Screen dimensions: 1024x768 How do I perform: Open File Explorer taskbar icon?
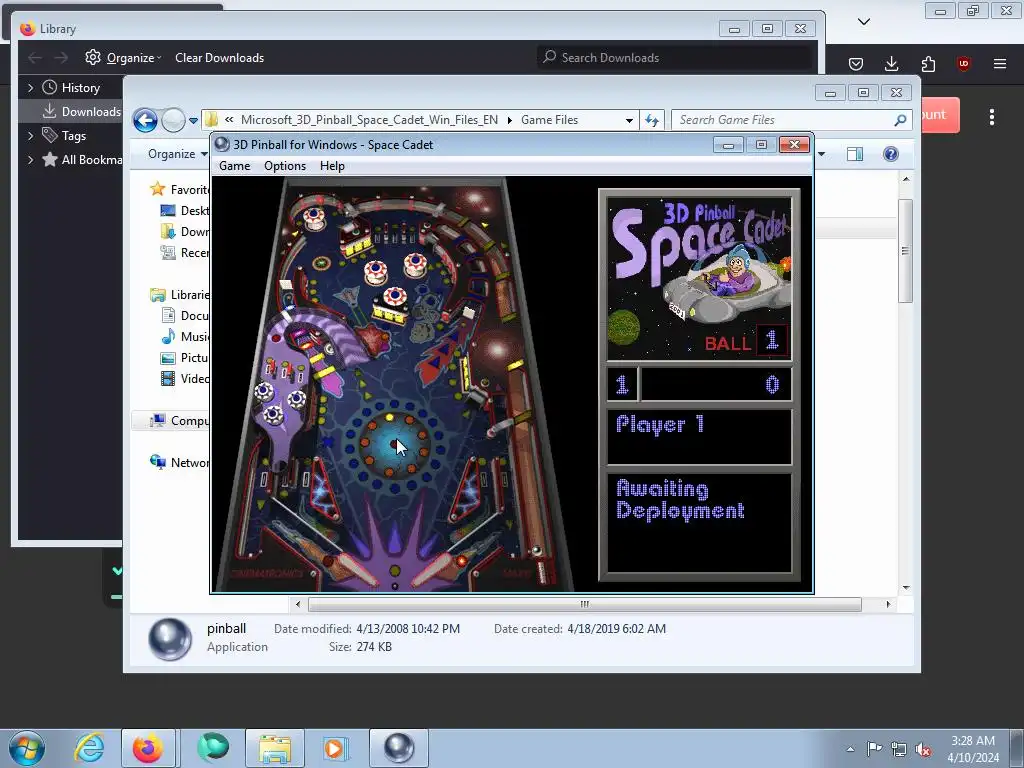[275, 748]
